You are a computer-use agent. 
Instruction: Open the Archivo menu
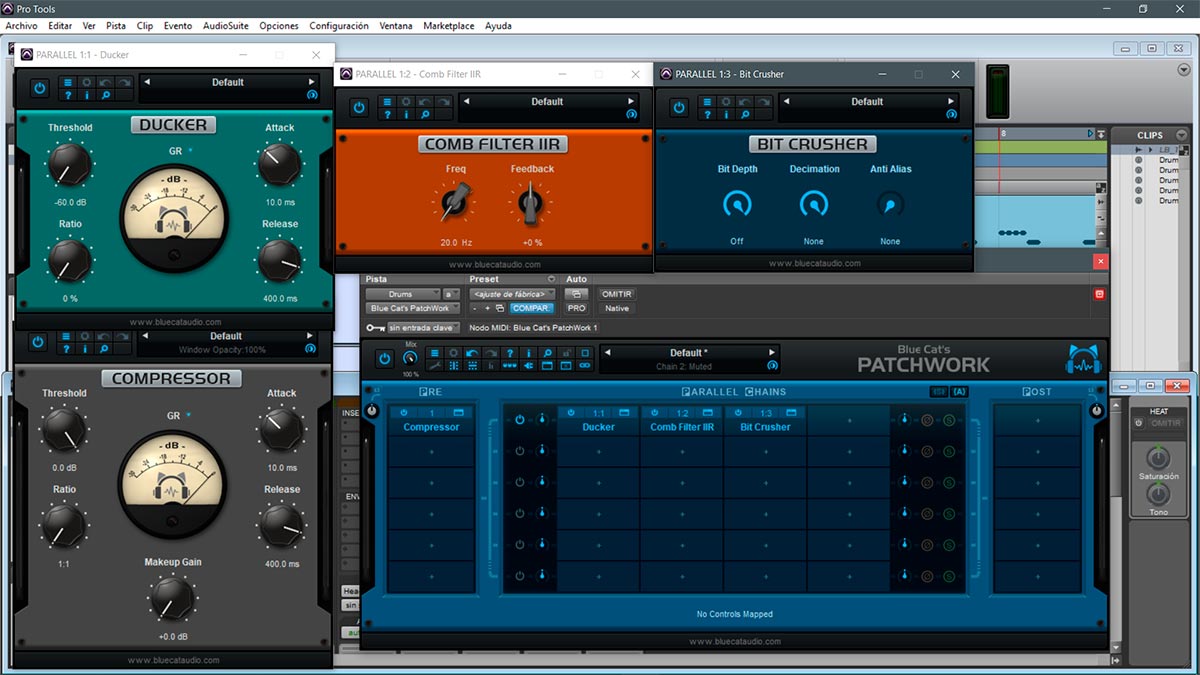(22, 26)
